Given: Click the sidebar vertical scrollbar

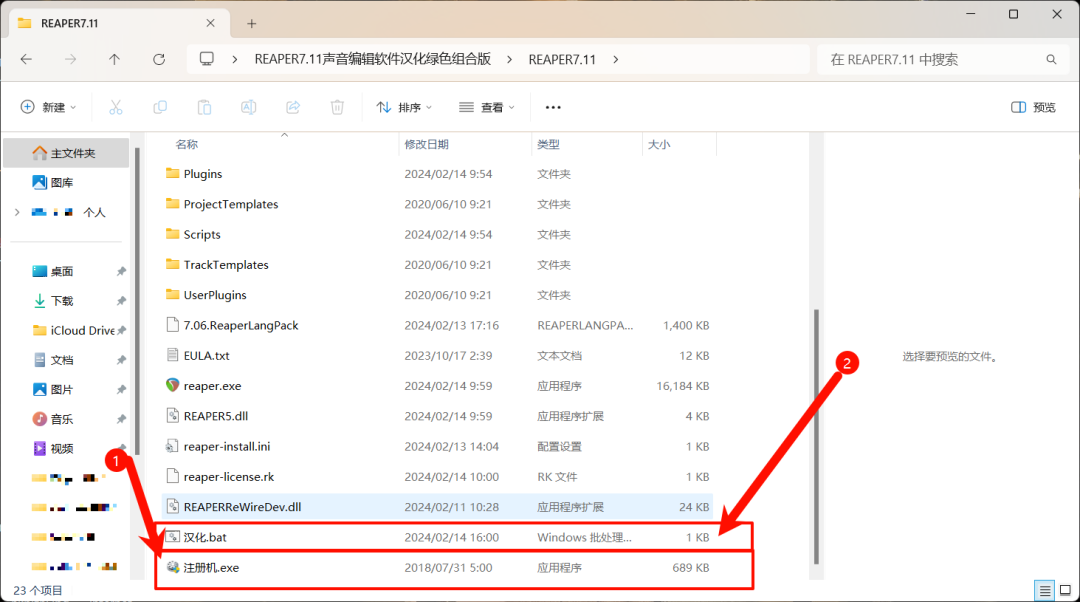Looking at the screenshot, I should tap(137, 302).
